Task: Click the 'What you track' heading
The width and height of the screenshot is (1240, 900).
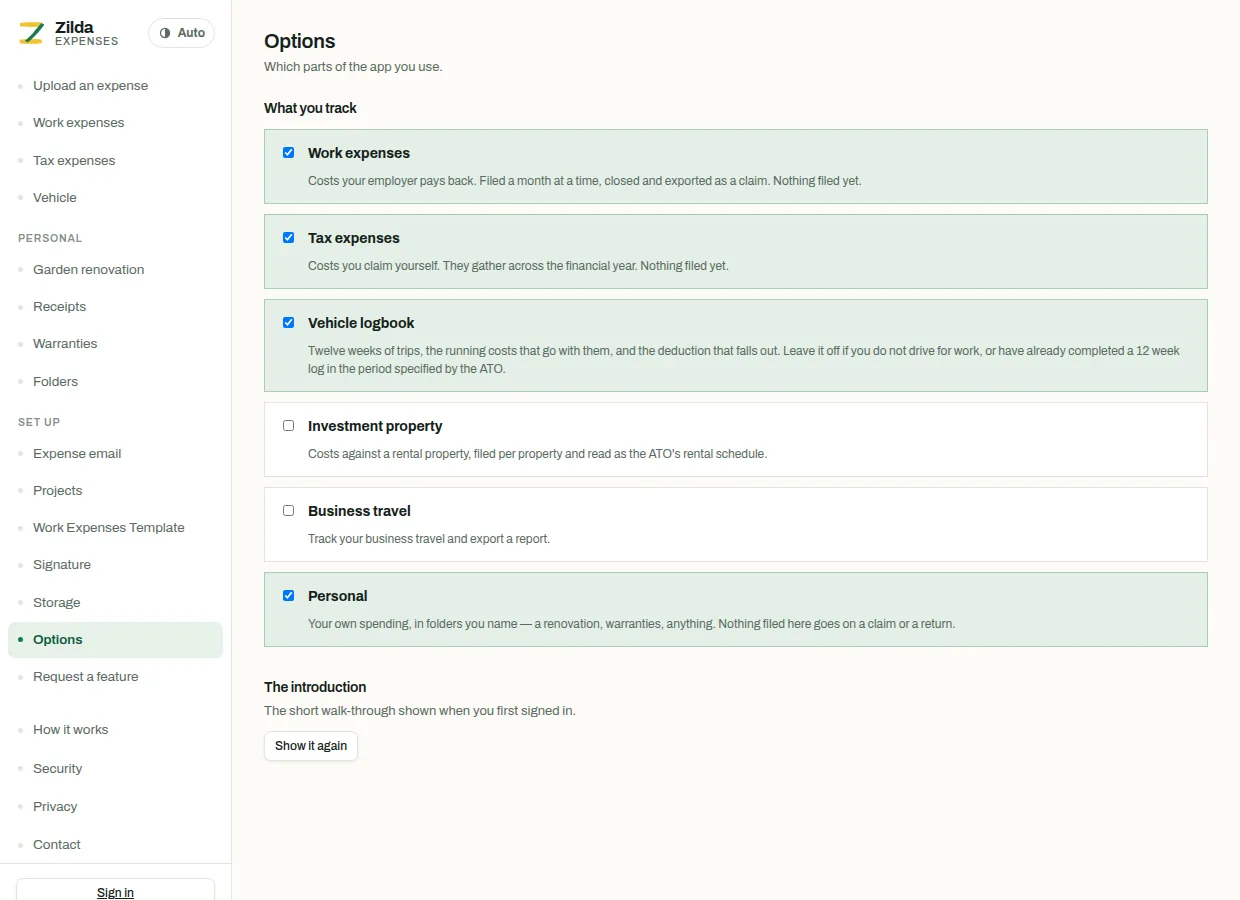Action: (310, 108)
